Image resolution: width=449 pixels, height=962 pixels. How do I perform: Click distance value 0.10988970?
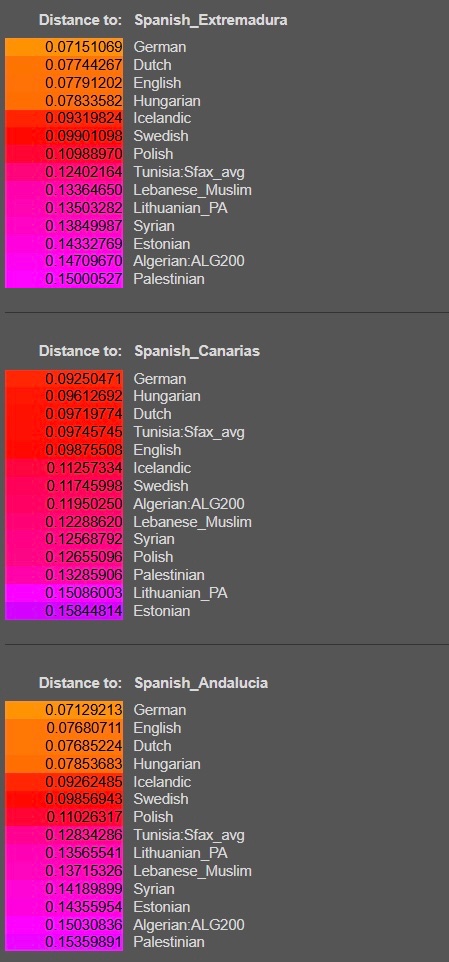85,153
